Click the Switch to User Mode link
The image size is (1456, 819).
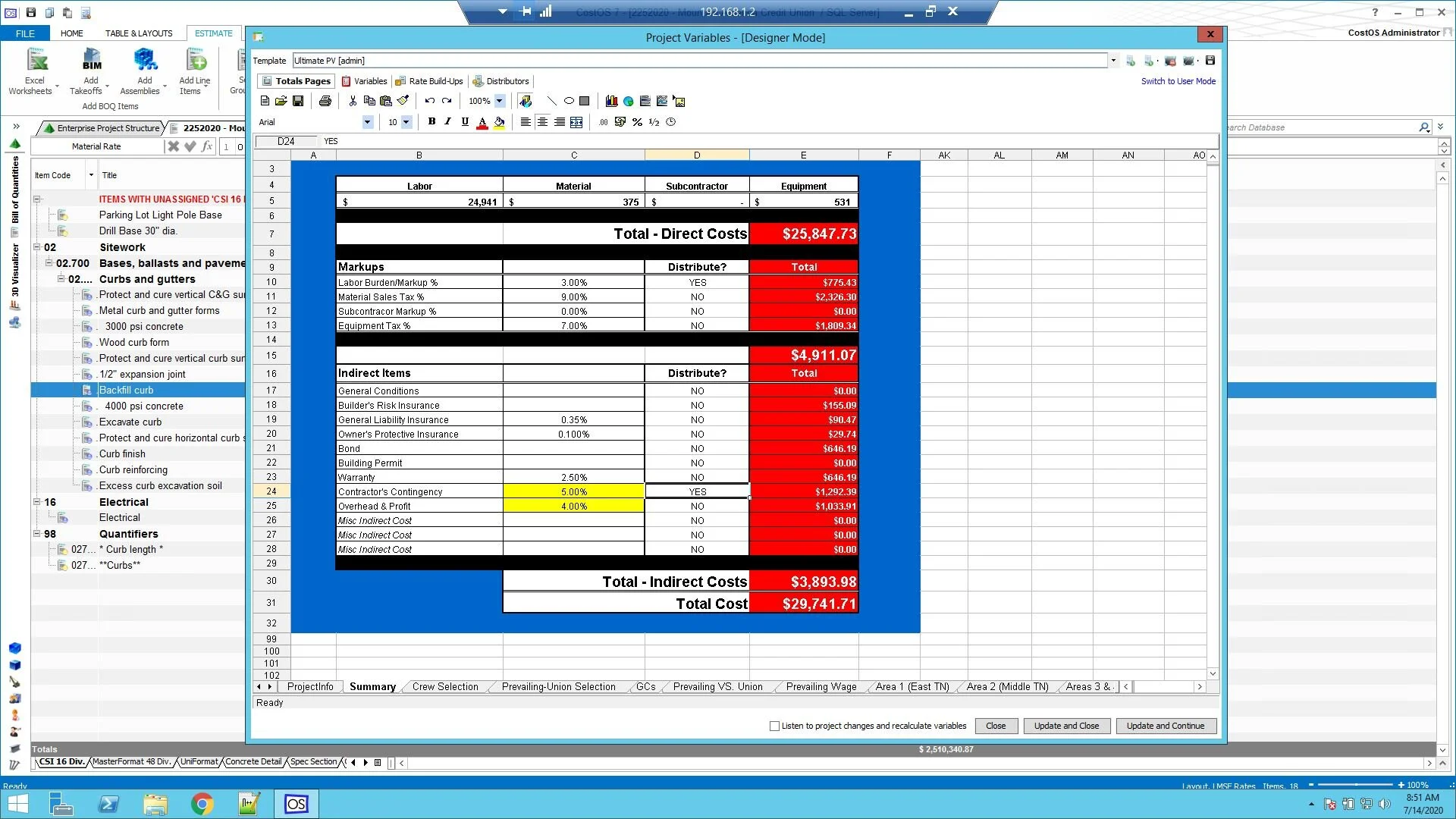[1178, 81]
